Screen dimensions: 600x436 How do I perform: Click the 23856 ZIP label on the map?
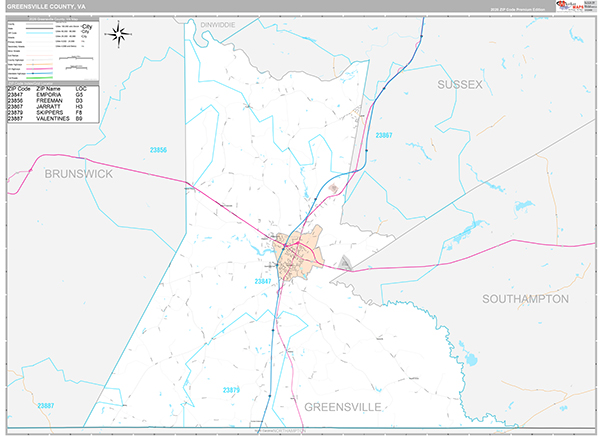coord(158,150)
